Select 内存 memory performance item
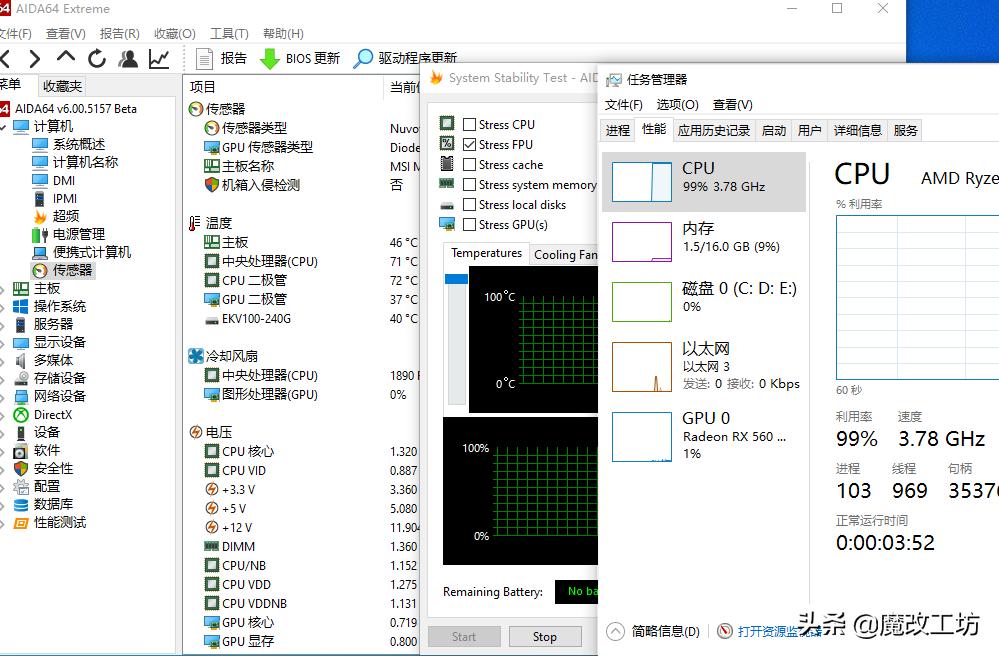Viewport: 999px width, 656px height. click(x=703, y=241)
